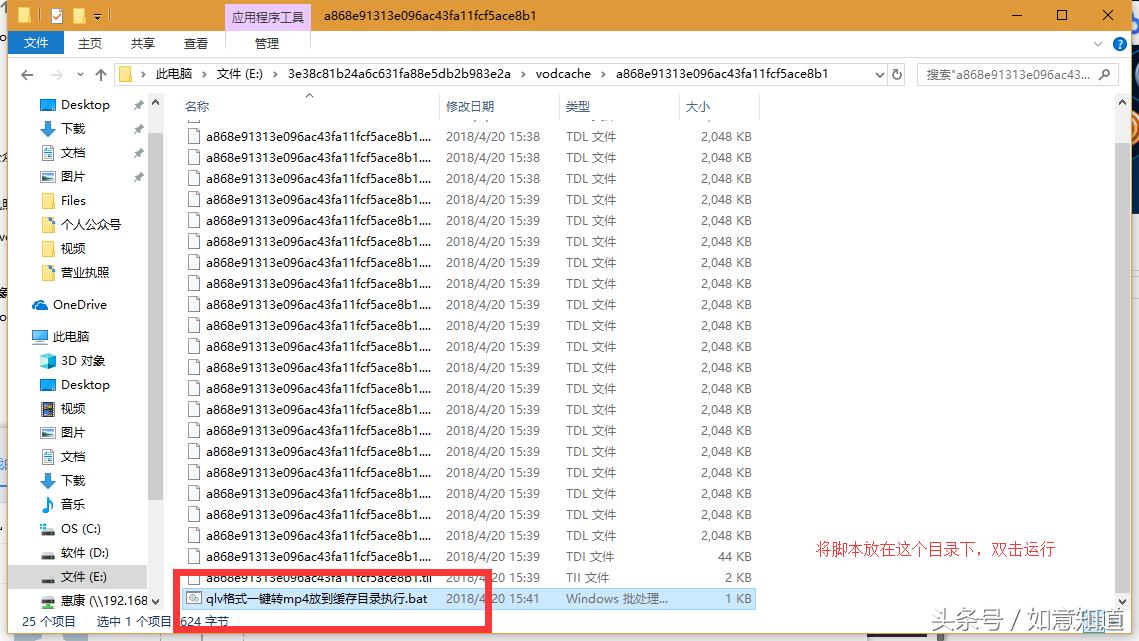Sort files by 大小 column header
This screenshot has width=1139, height=641.
click(x=697, y=106)
